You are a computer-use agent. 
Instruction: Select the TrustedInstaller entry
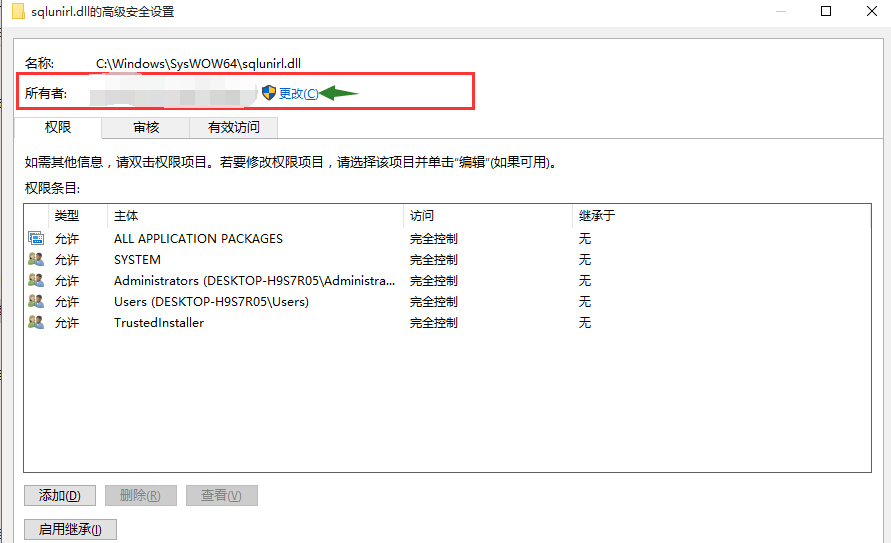159,323
